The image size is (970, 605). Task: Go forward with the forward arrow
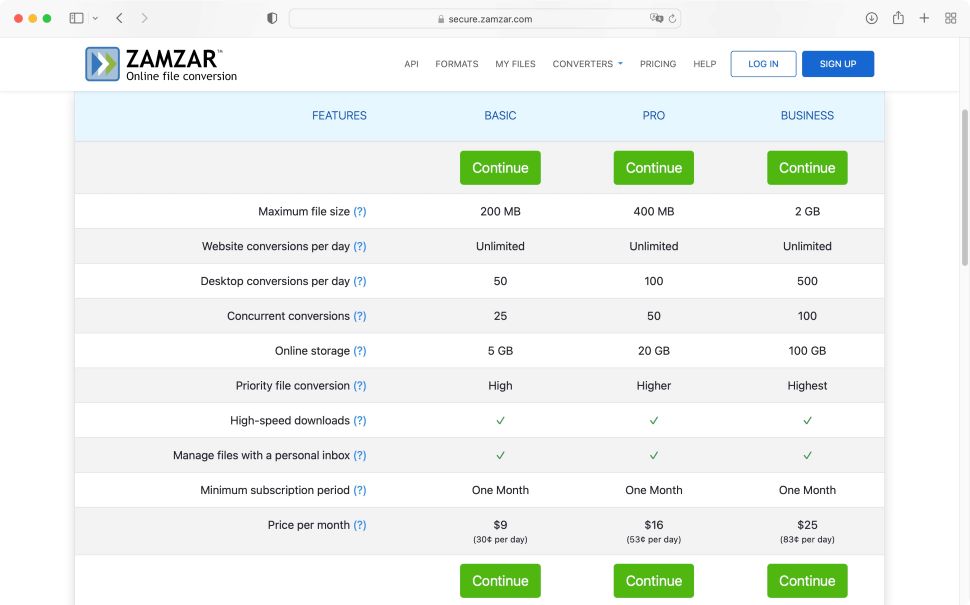pyautogui.click(x=144, y=18)
